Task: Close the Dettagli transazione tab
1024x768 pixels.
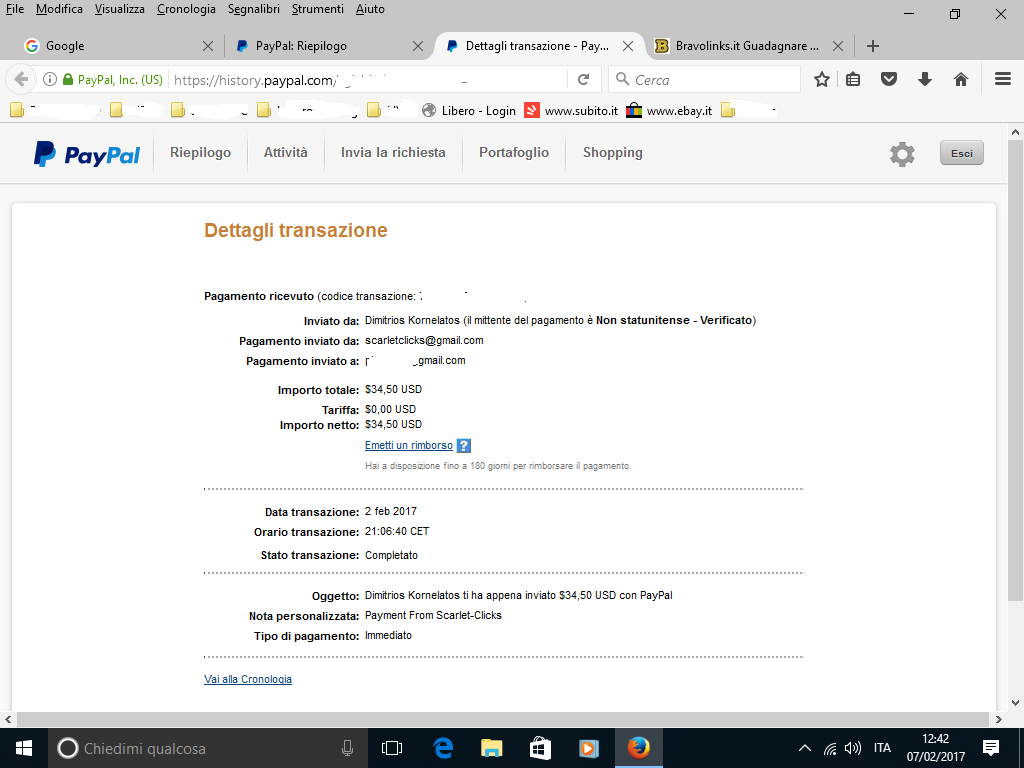Action: point(628,46)
